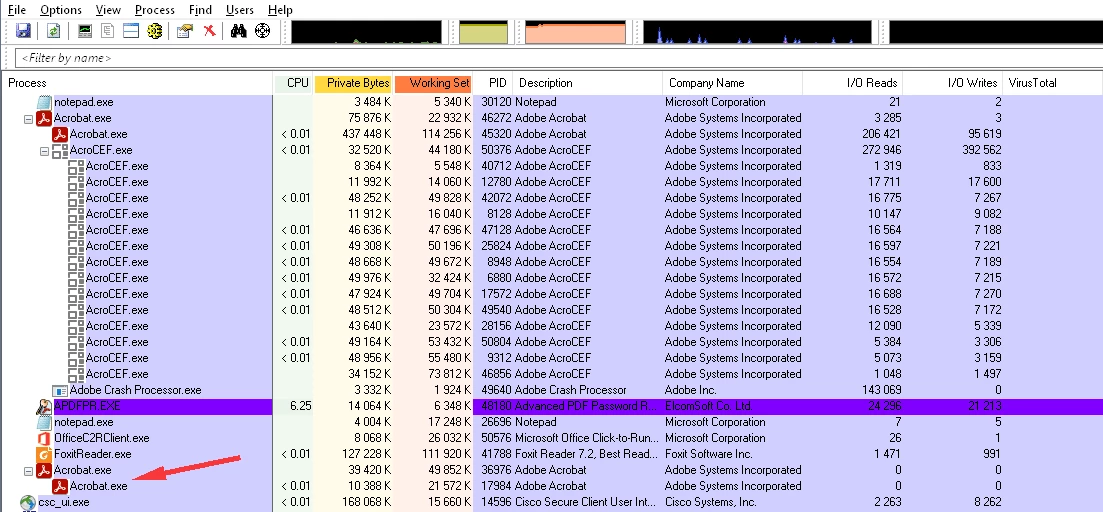Click the APDFPR.EXE process icon
1103x512 pixels.
[x=44, y=406]
